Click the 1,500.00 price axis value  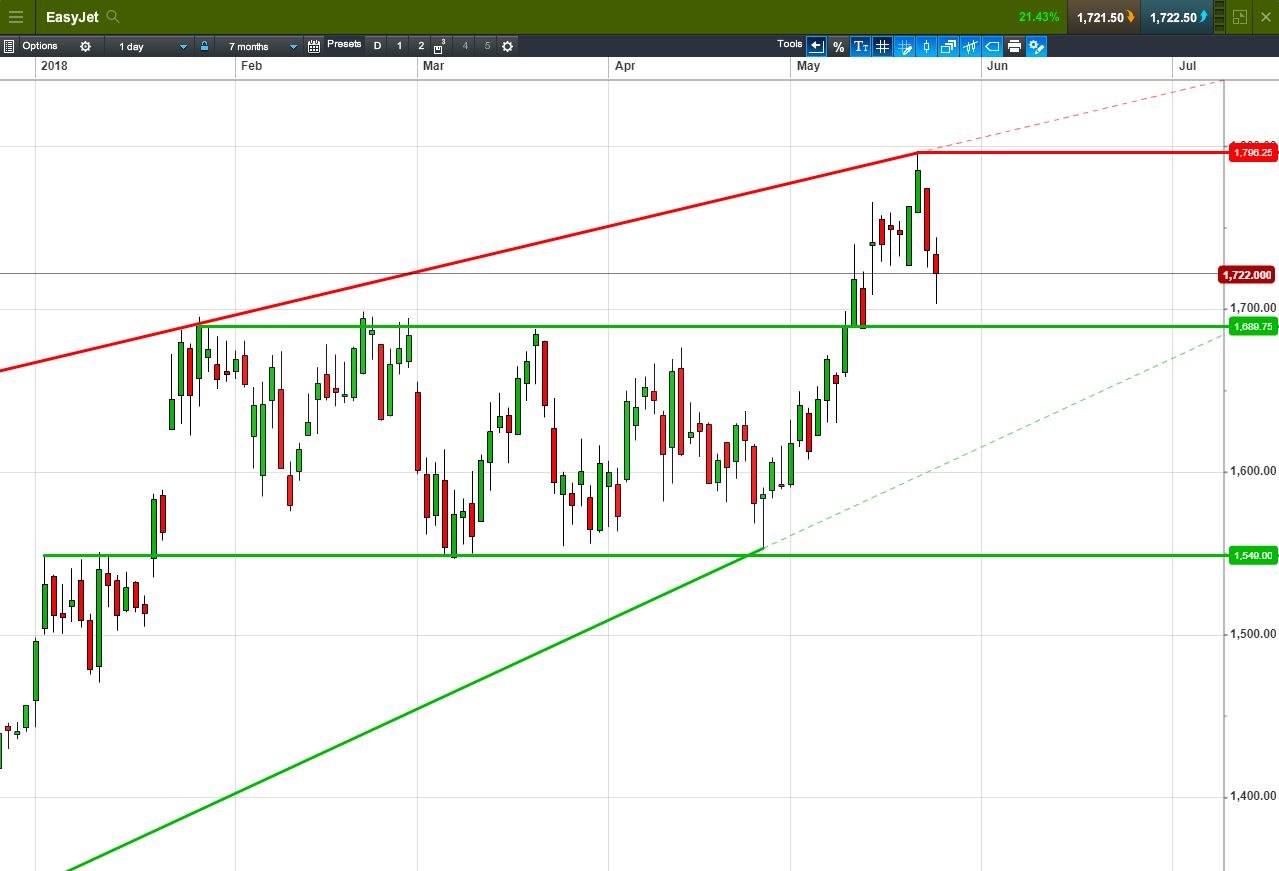1254,634
